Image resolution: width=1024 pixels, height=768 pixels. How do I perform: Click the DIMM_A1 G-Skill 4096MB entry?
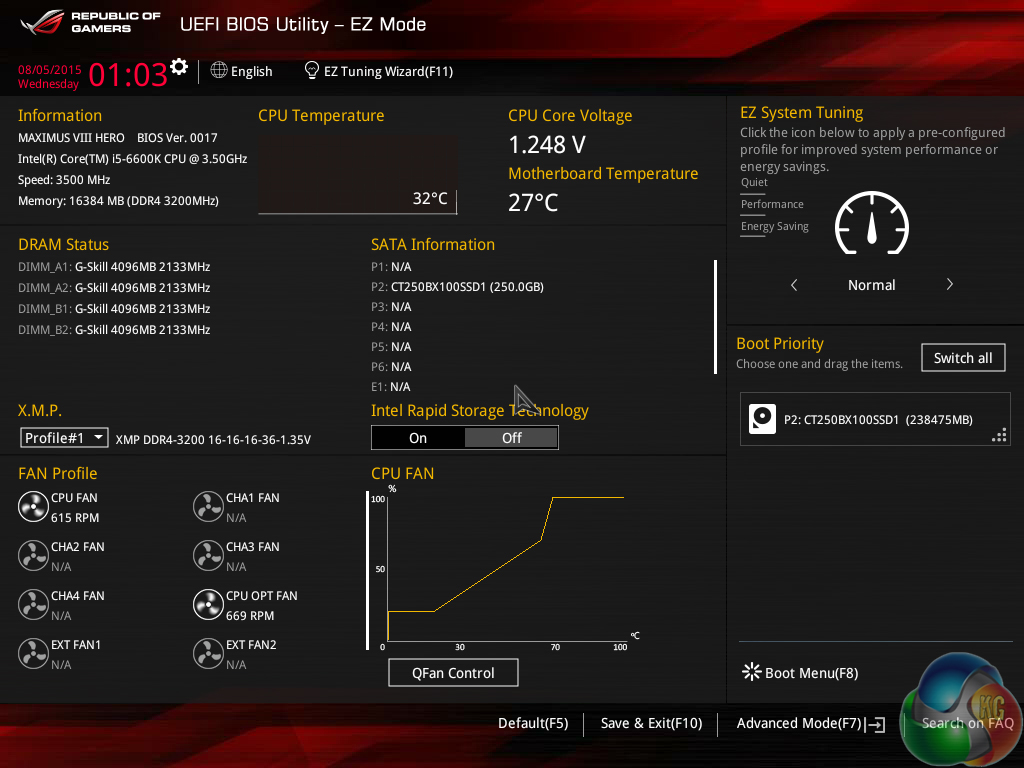[114, 266]
